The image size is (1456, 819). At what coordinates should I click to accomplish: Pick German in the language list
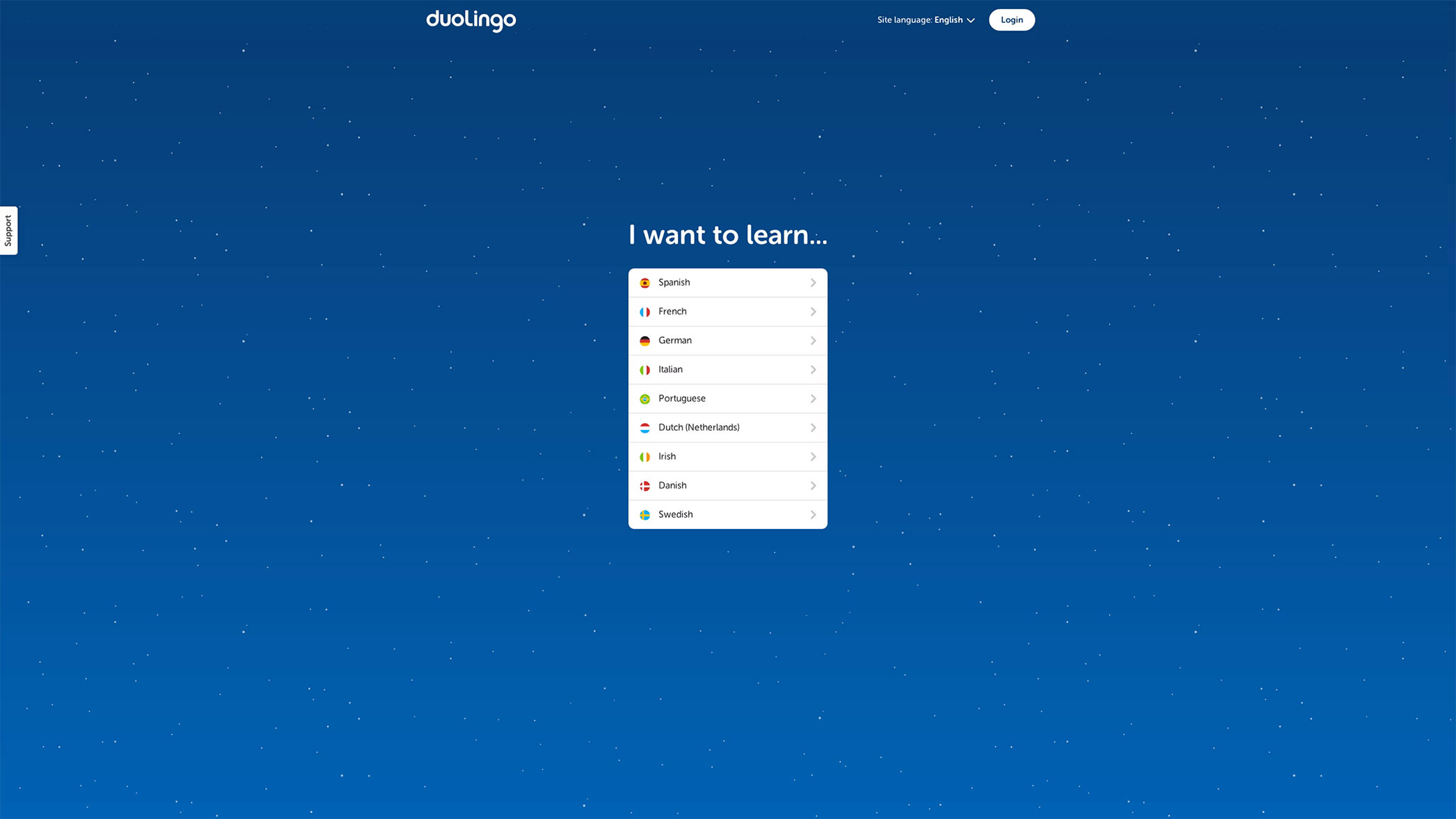(x=727, y=341)
